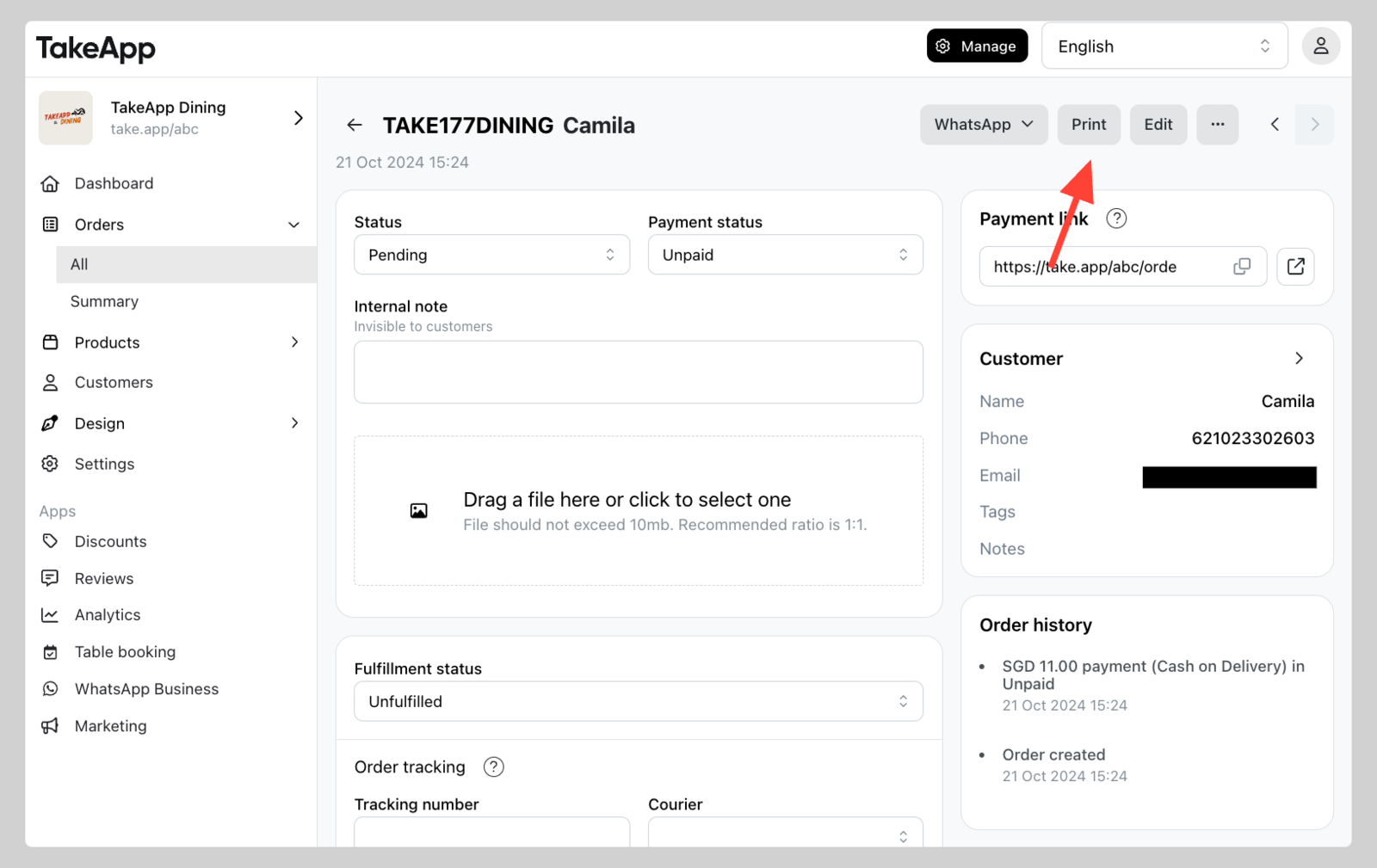Click the Settings gear icon
This screenshot has width=1377, height=868.
click(50, 464)
